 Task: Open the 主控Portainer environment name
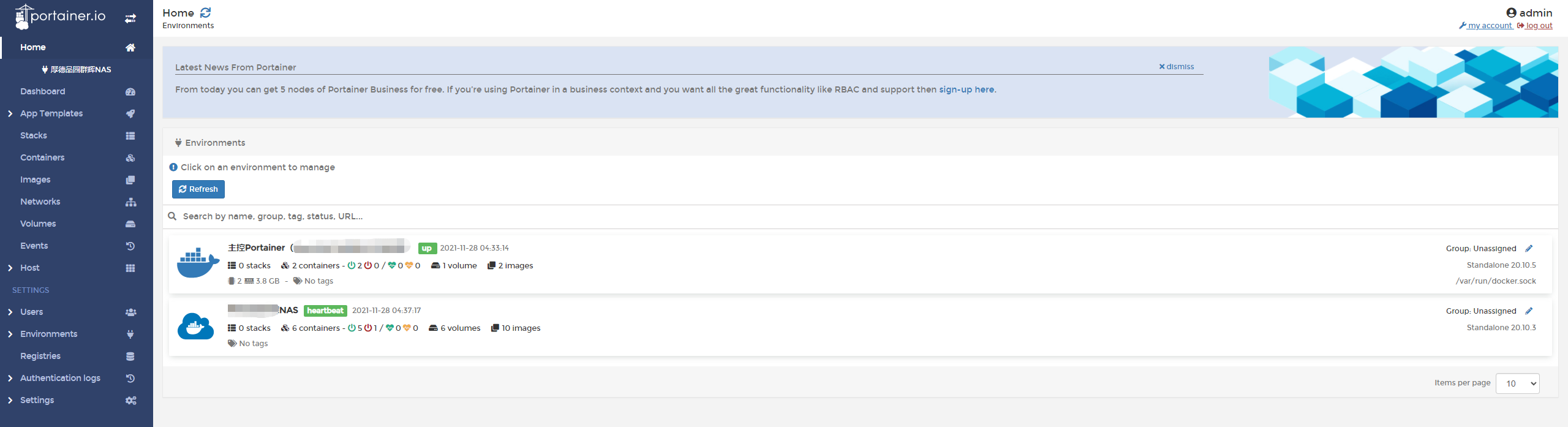(257, 248)
